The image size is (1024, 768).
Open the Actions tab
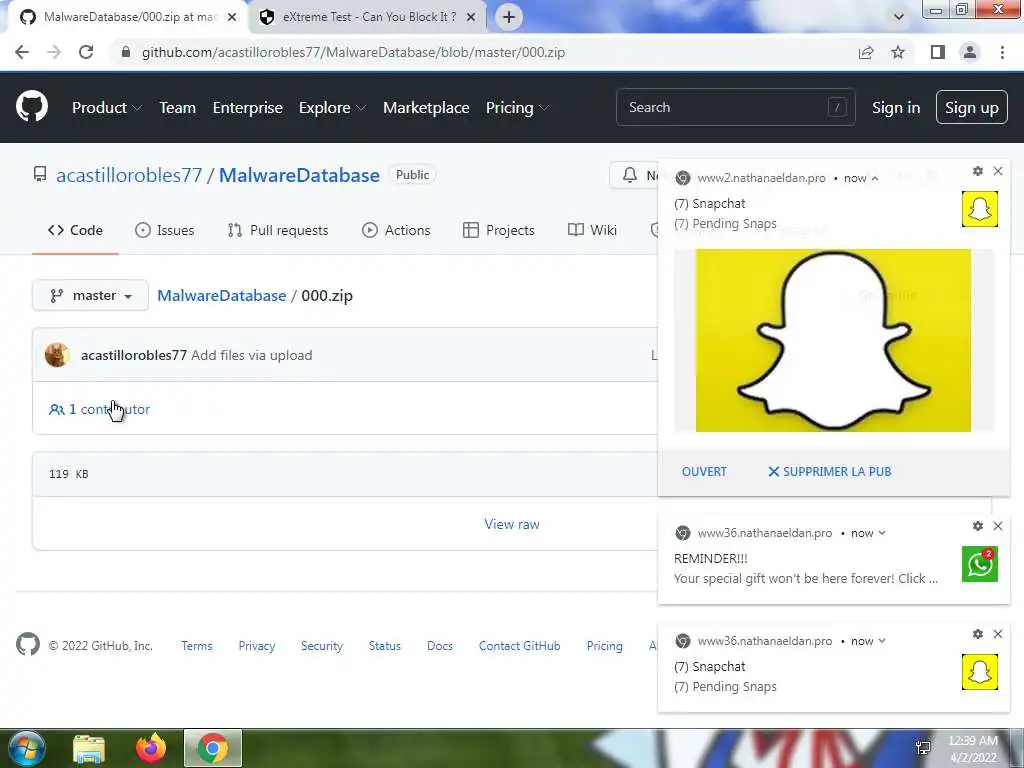pos(396,230)
